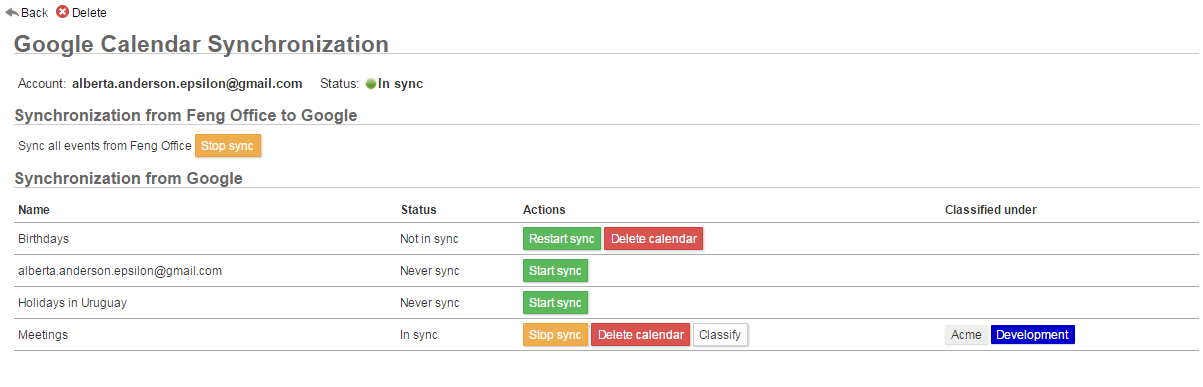Classify the Meetings calendar

[720, 335]
